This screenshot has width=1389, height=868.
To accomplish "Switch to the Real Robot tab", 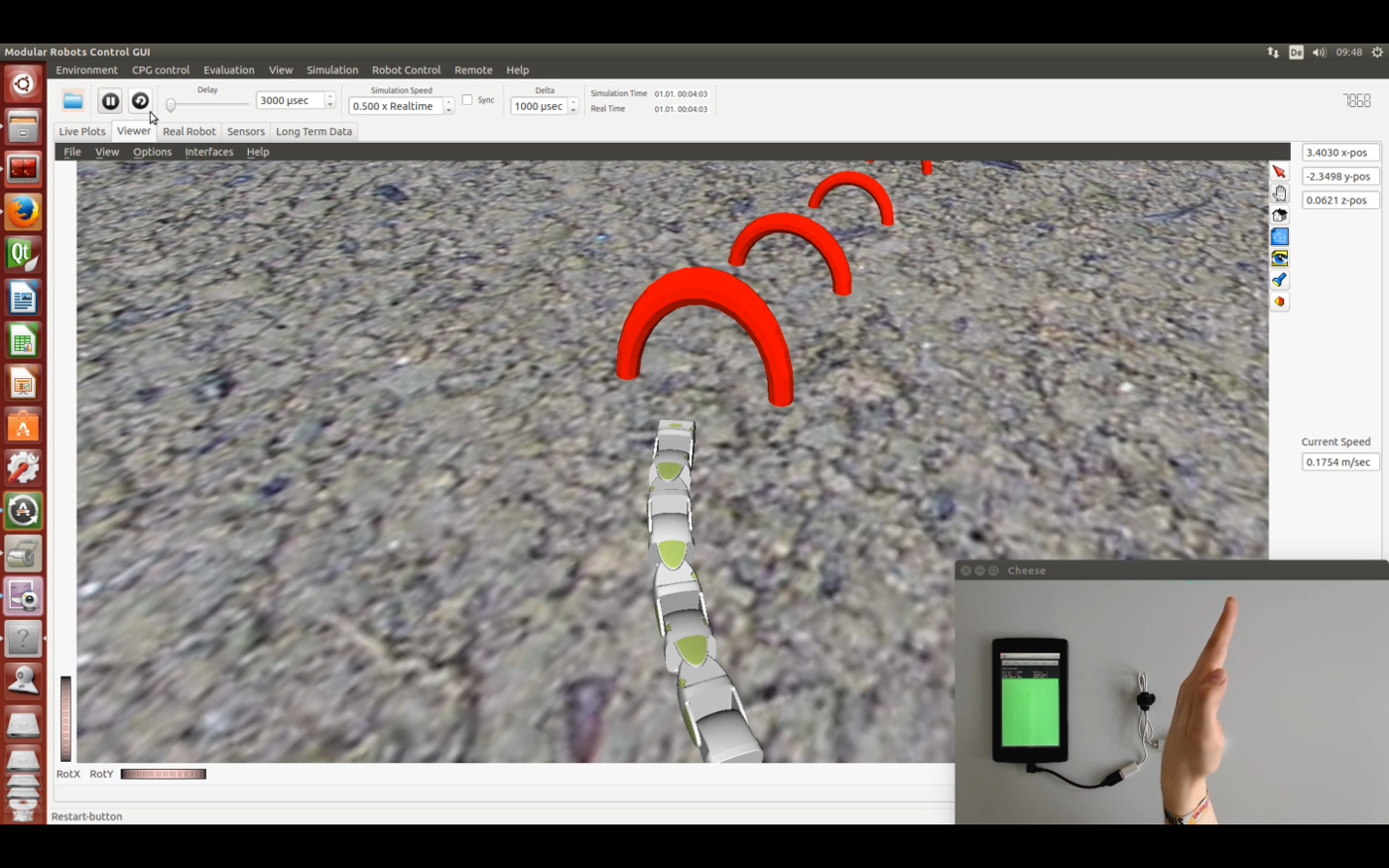I will pos(189,131).
